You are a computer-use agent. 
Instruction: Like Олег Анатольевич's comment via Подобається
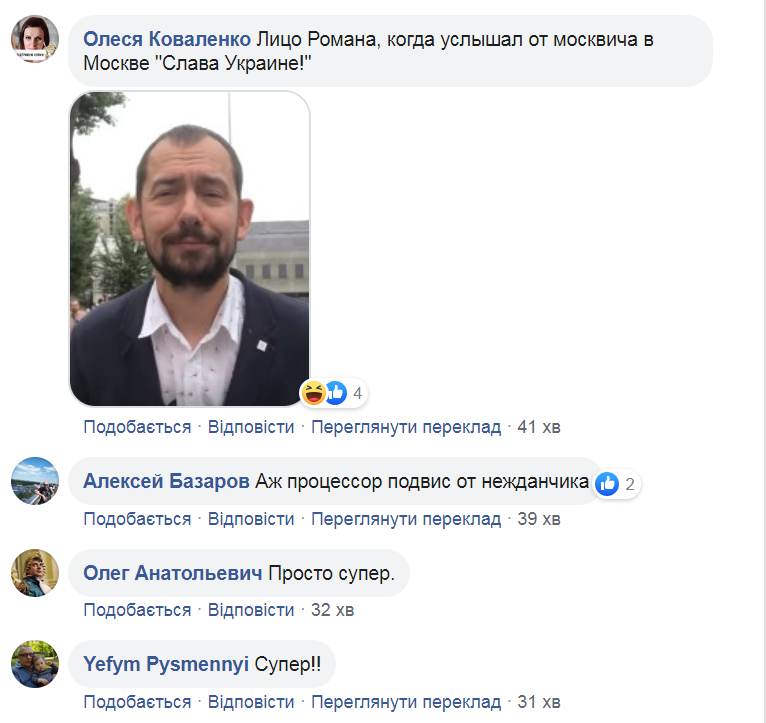[137, 610]
